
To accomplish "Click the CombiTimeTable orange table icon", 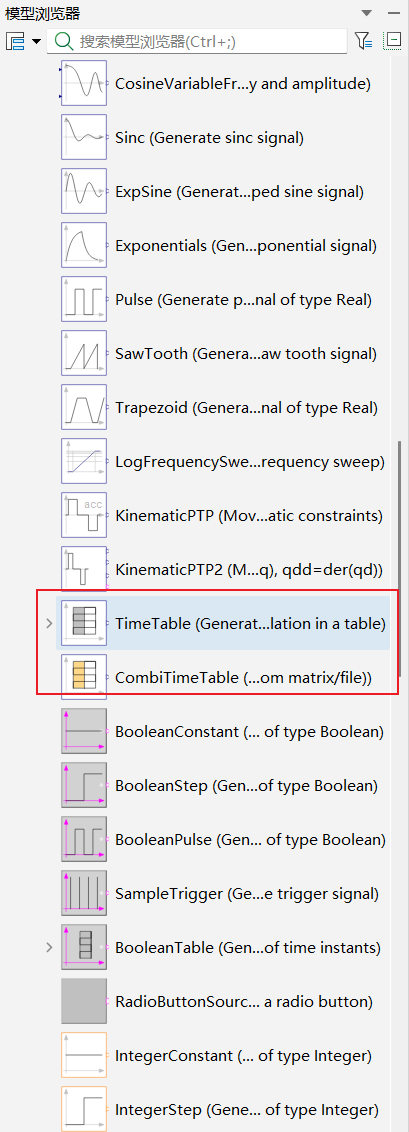I will [x=84, y=677].
